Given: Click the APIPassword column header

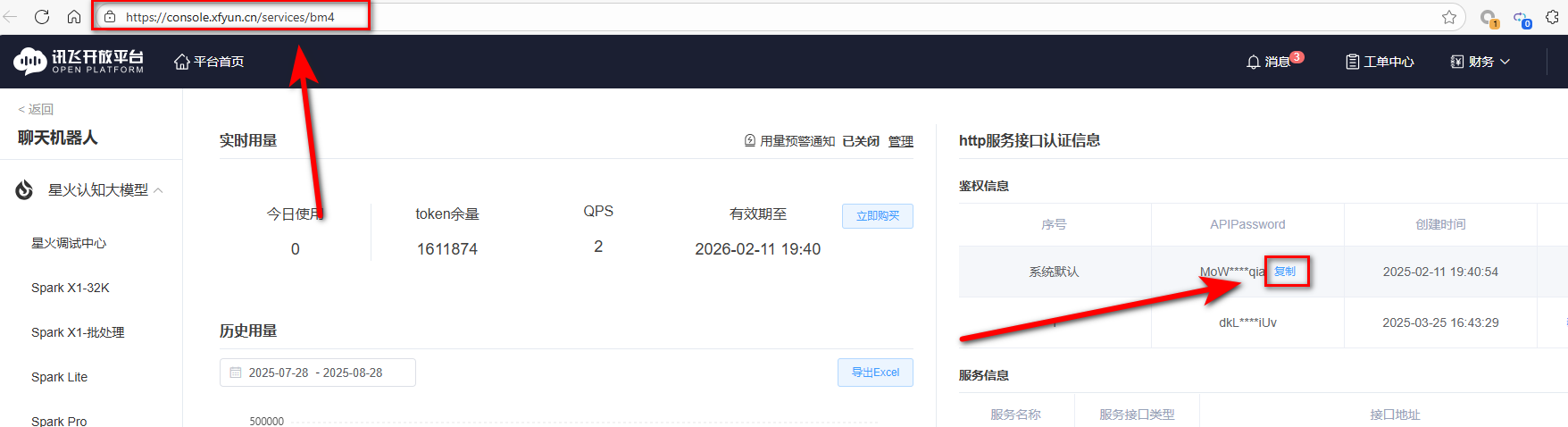Looking at the screenshot, I should pos(1247,224).
